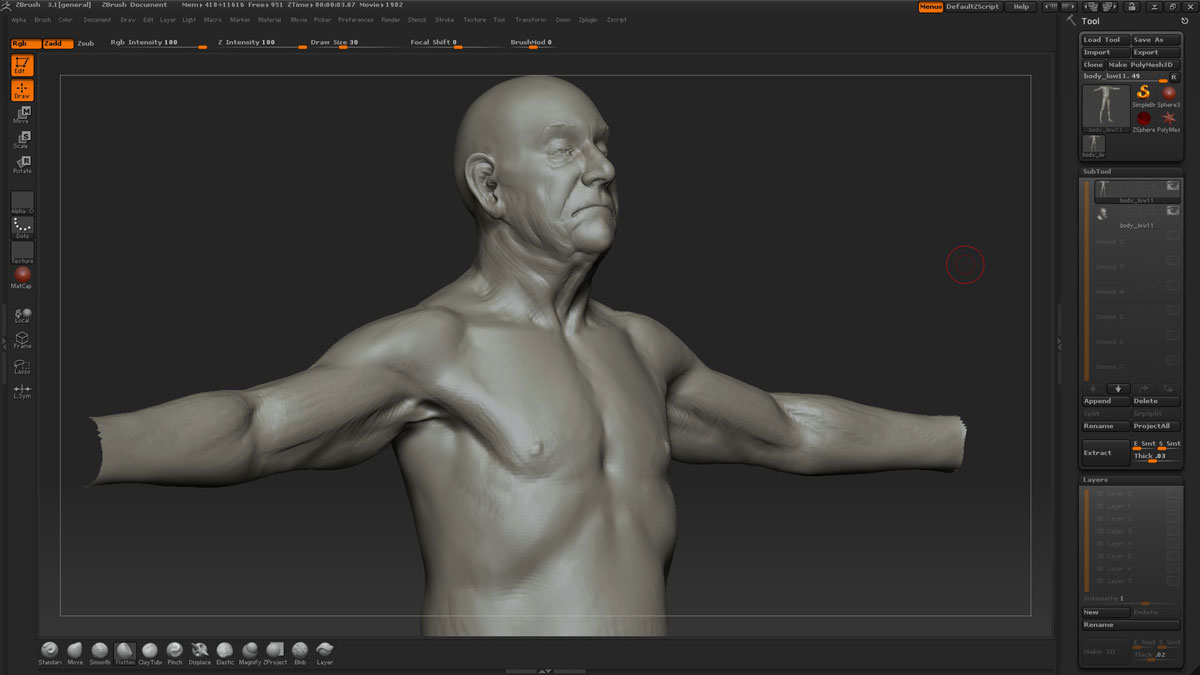Open the Zplugin menu
1200x675 pixels.
click(x=588, y=20)
